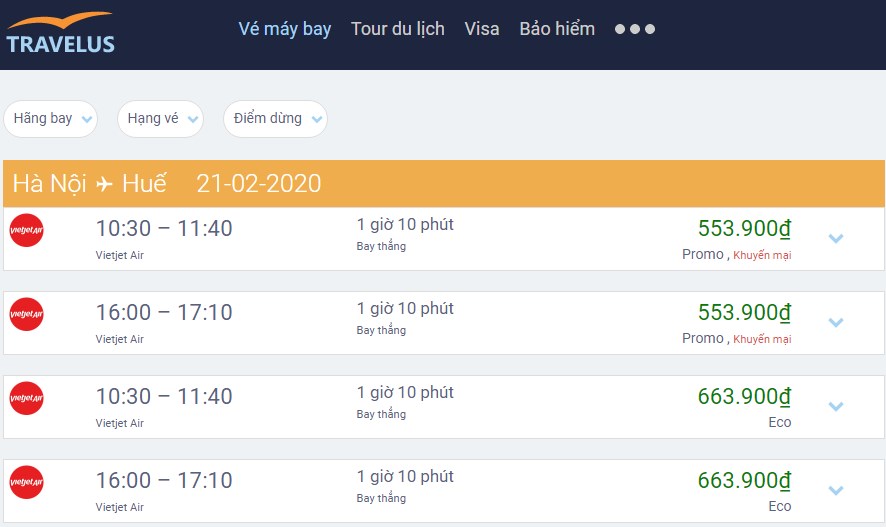This screenshot has height=527, width=886.
Task: Click the 553.900đ price of 10:30 flight
Action: pyautogui.click(x=744, y=228)
